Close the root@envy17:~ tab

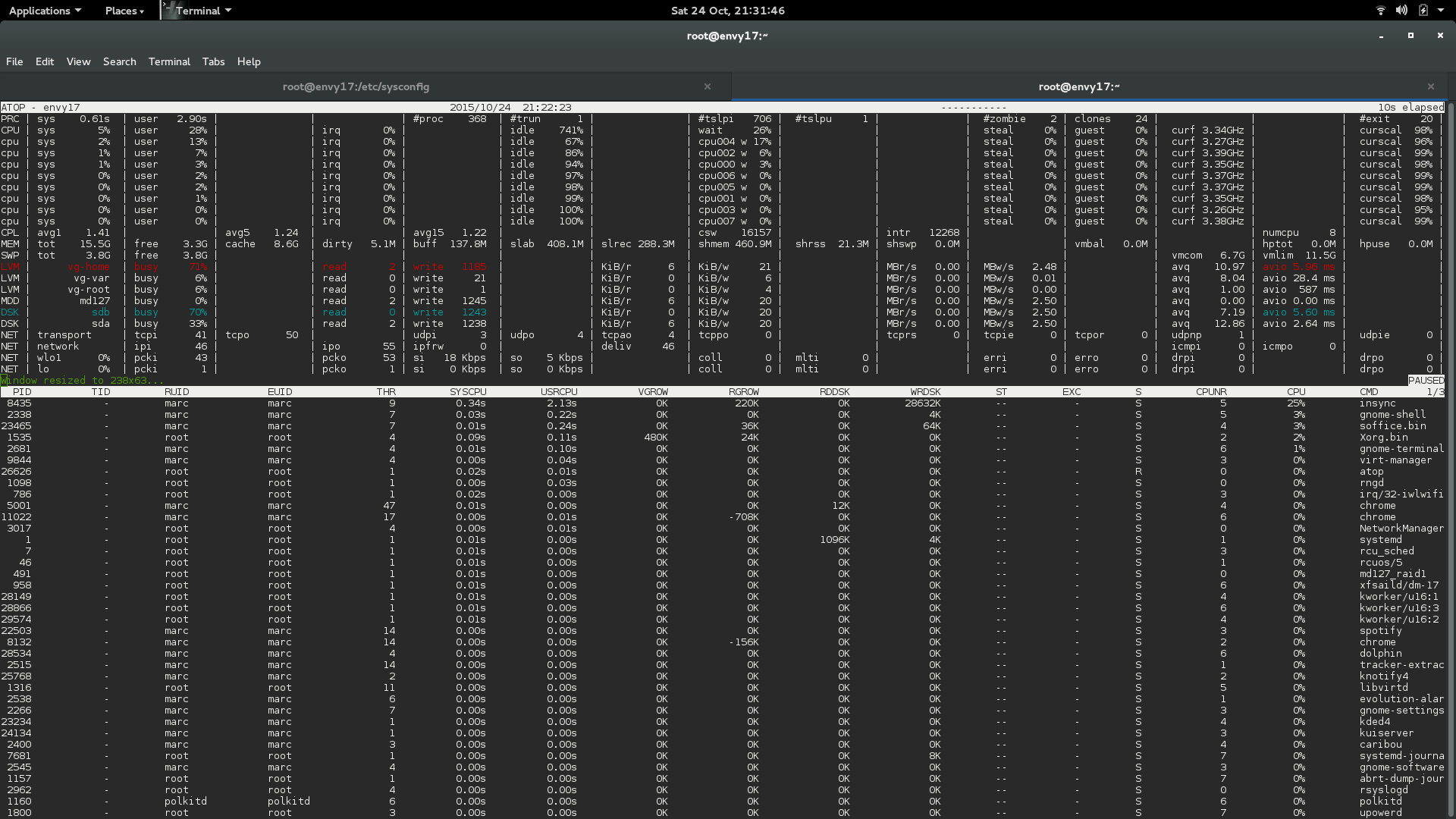(x=1431, y=86)
